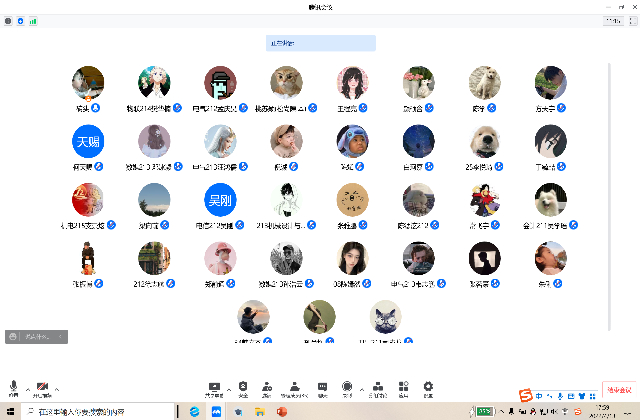Toggle the microphone mute button
This screenshot has height=420, width=640.
pos(14,387)
